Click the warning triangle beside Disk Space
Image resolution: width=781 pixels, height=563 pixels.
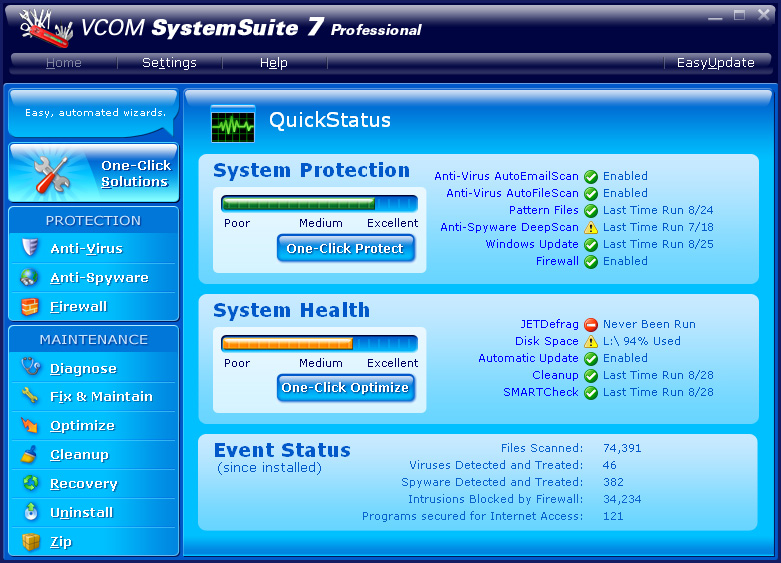pyautogui.click(x=591, y=341)
